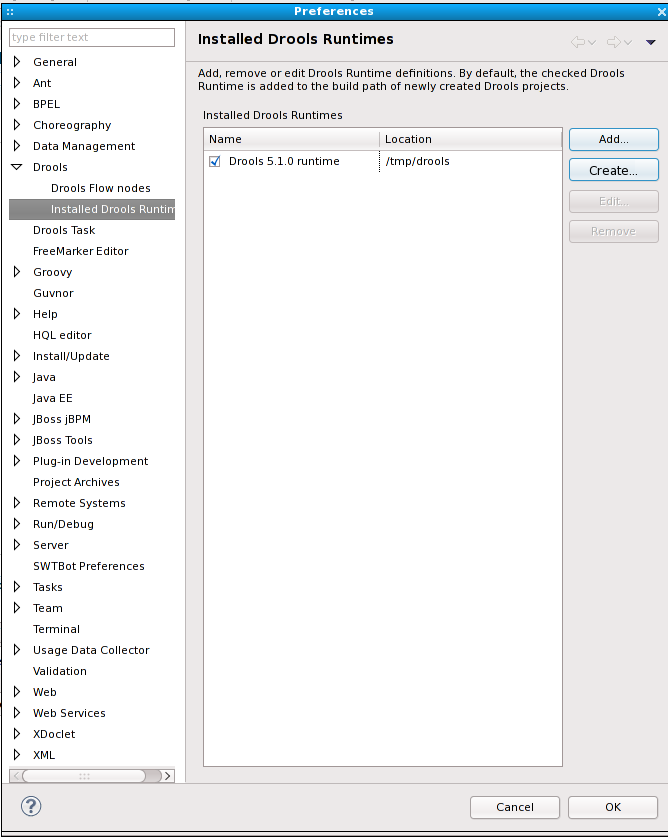Open the SWTBot Preferences page

click(x=89, y=566)
